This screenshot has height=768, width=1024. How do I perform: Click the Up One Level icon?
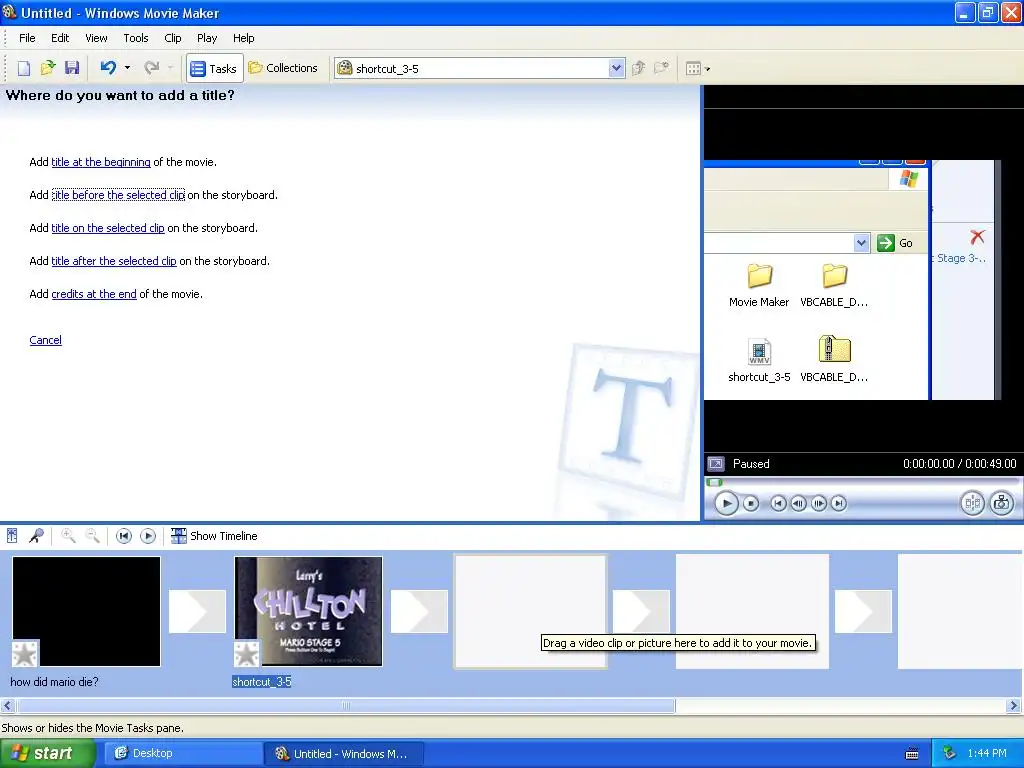coord(639,68)
